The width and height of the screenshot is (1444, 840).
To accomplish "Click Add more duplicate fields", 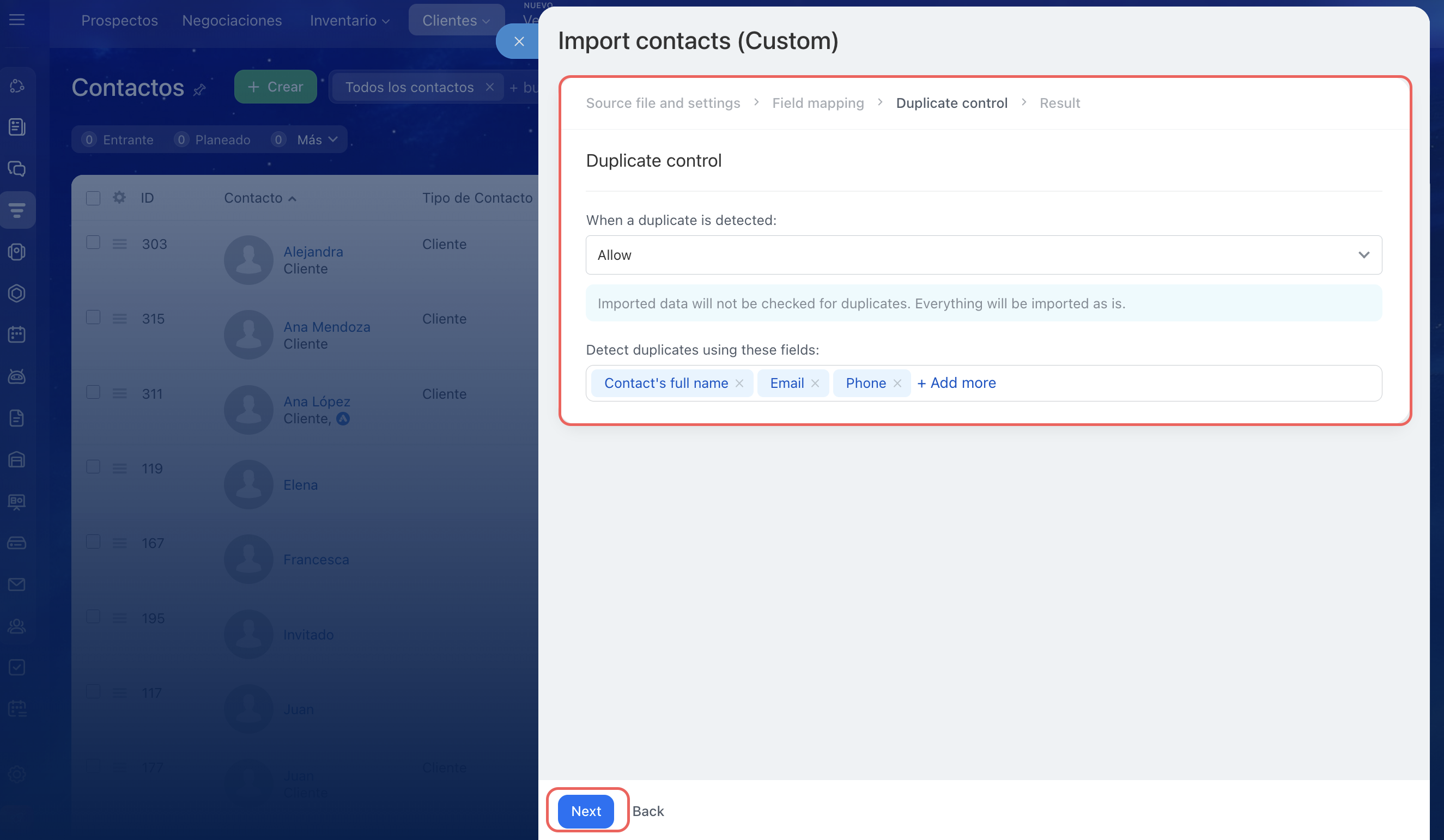I will (x=956, y=384).
